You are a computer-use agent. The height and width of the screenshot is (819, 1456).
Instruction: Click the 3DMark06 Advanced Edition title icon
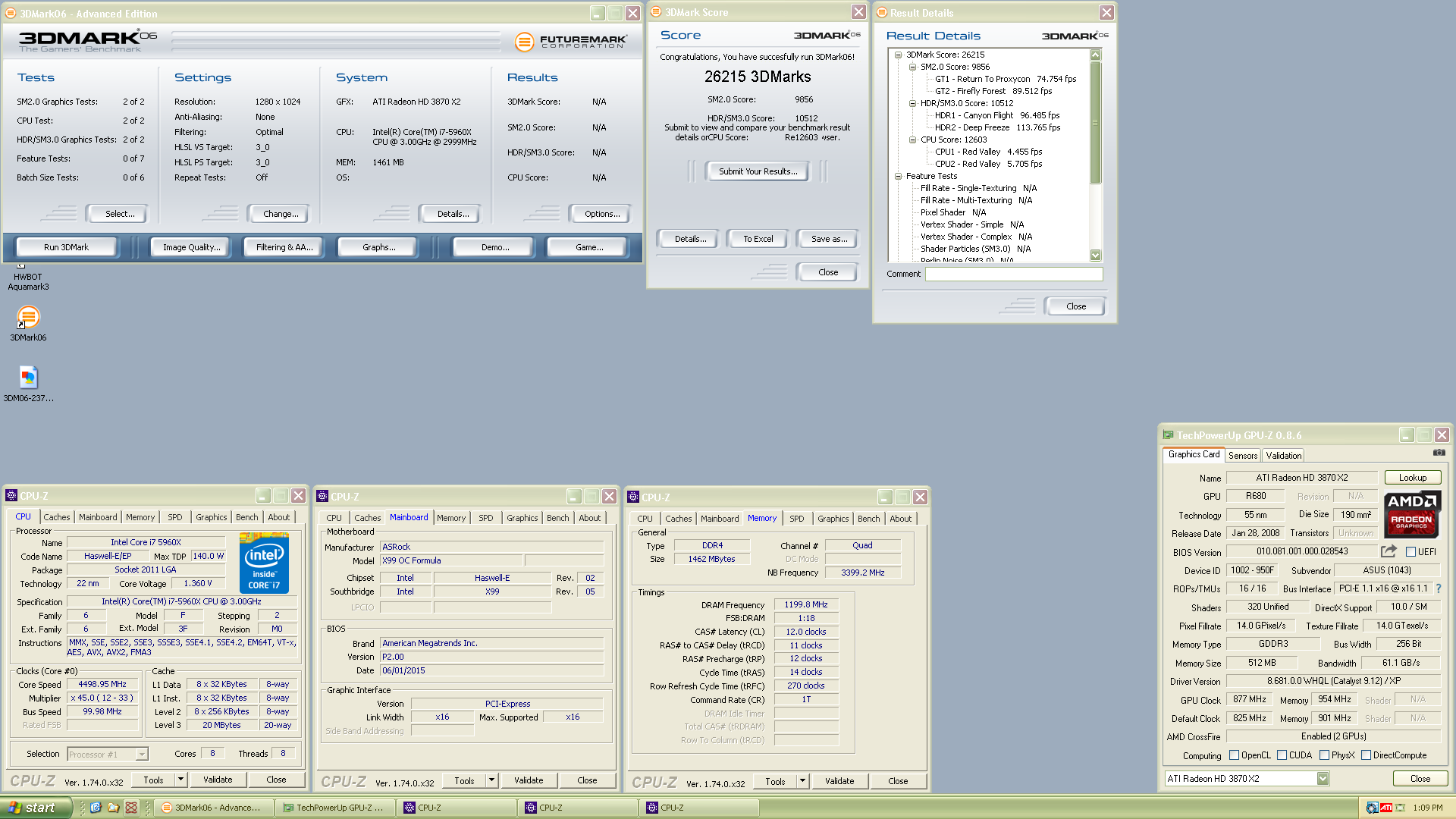click(x=11, y=13)
